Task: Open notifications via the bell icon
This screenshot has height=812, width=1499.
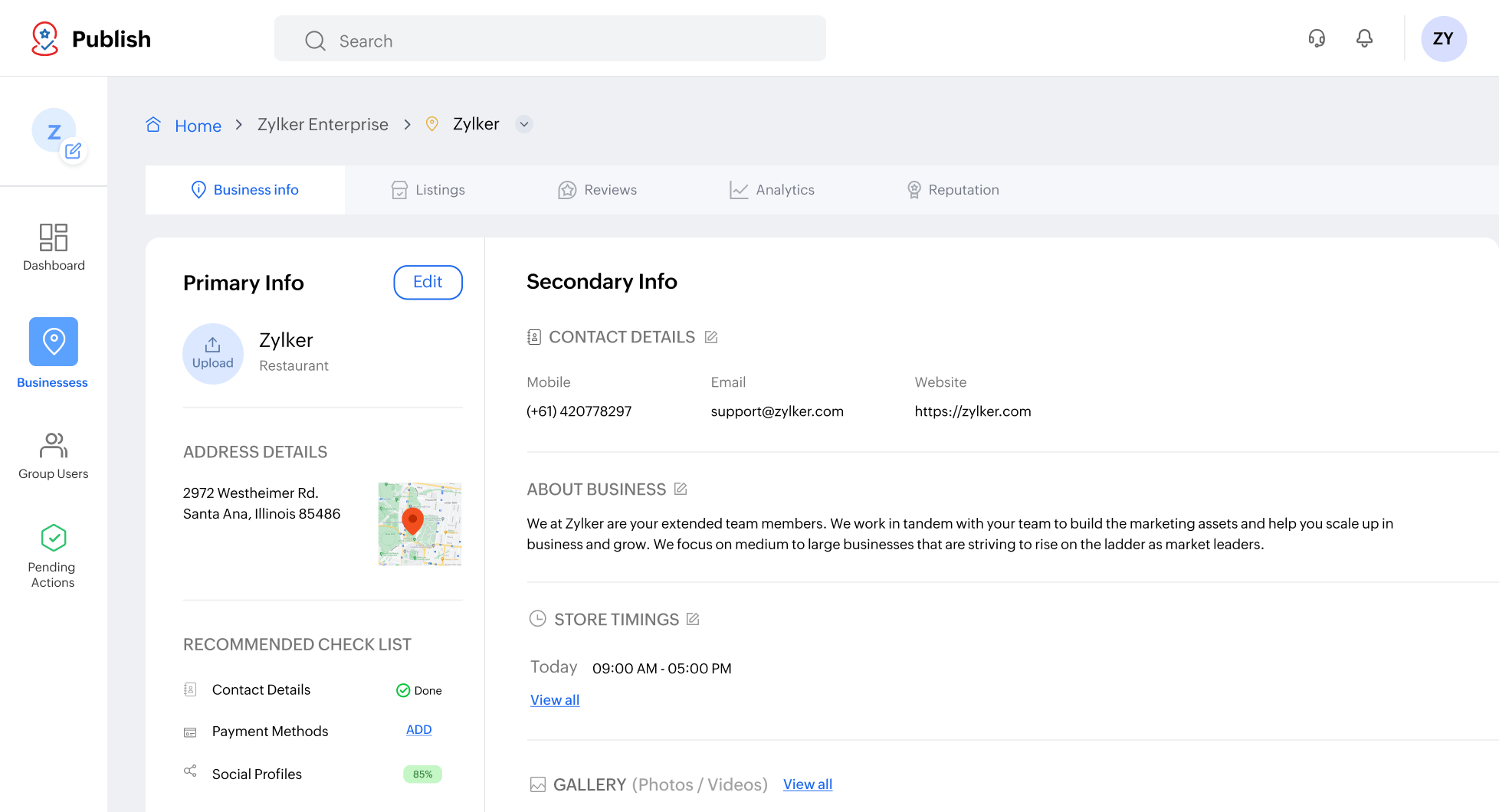Action: (1364, 38)
